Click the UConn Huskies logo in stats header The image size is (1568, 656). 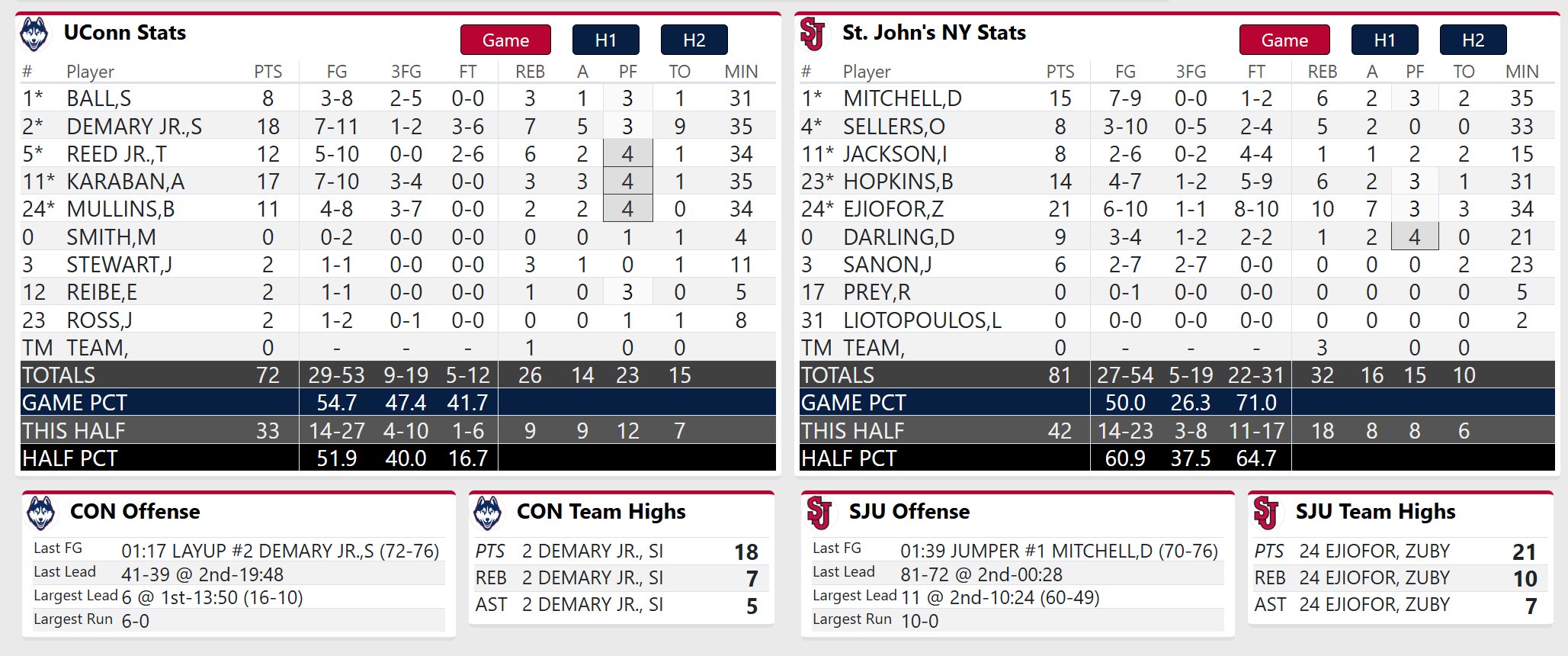pos(34,34)
